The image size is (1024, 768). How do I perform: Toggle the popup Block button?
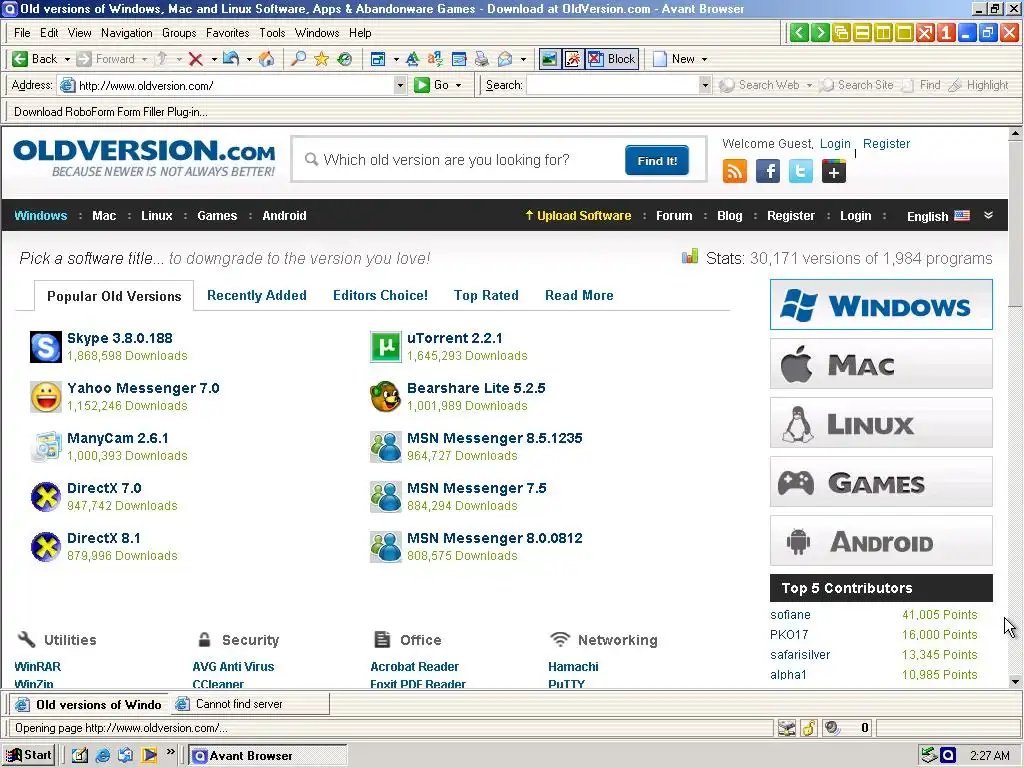[611, 59]
